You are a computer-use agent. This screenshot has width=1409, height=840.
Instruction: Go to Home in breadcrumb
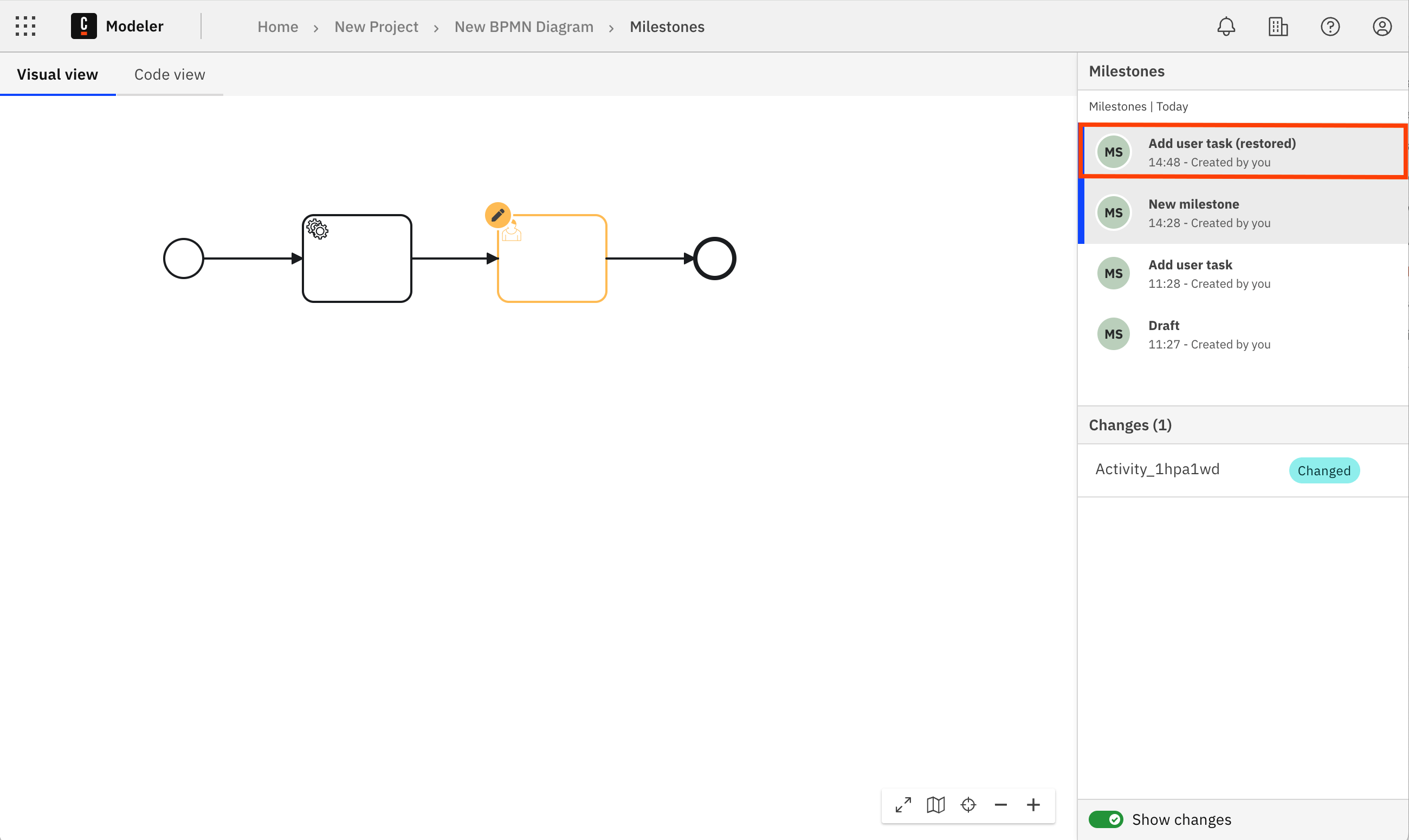[277, 27]
